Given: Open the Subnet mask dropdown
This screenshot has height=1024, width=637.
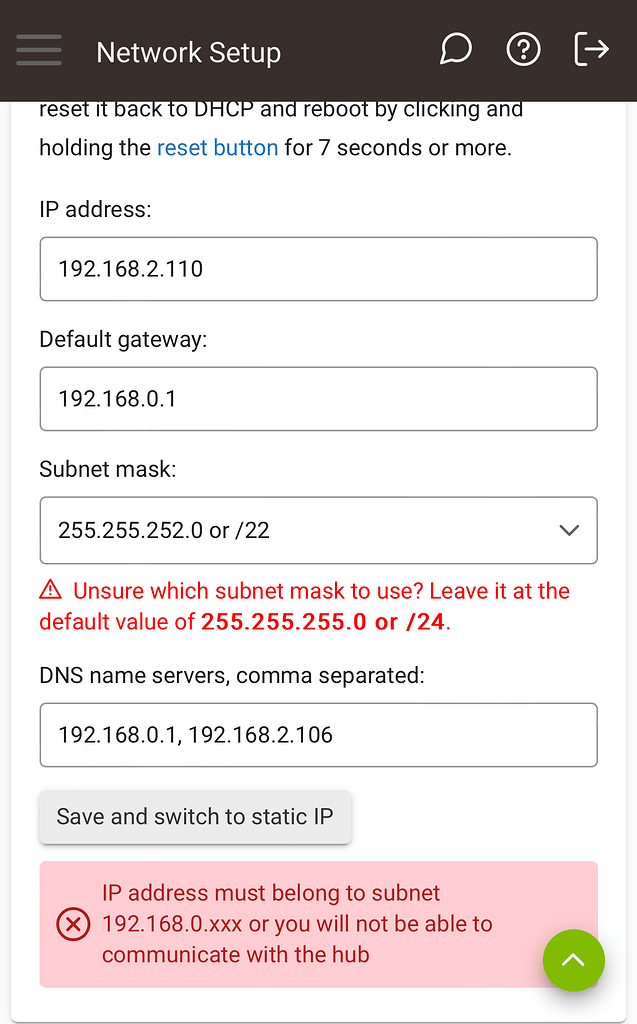Looking at the screenshot, I should click(318, 530).
